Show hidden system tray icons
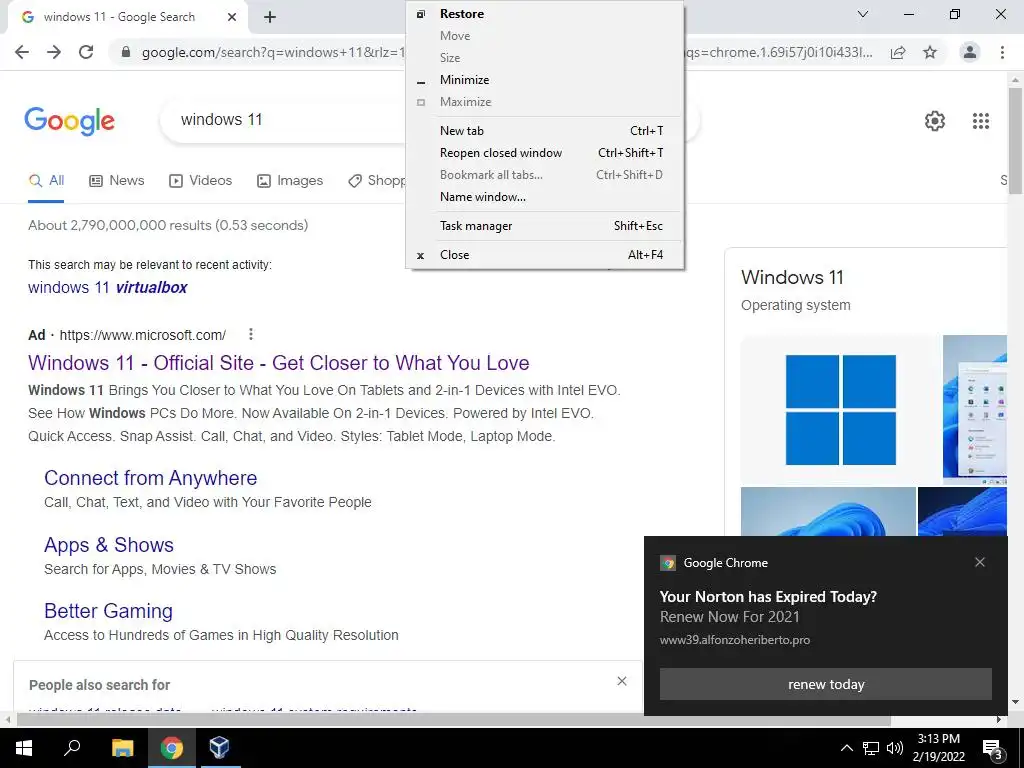The height and width of the screenshot is (768, 1024). tap(846, 748)
